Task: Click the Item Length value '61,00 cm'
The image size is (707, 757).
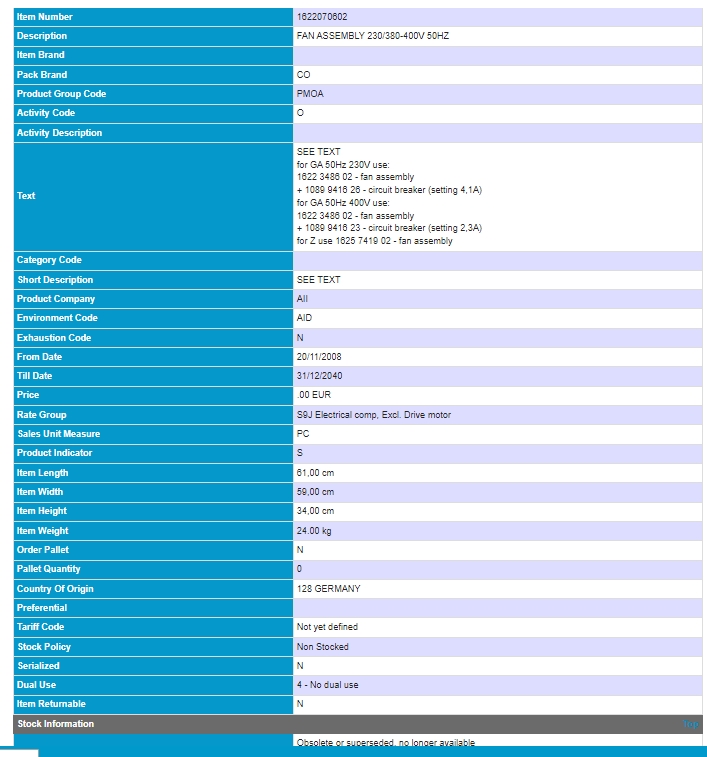Action: (315, 473)
